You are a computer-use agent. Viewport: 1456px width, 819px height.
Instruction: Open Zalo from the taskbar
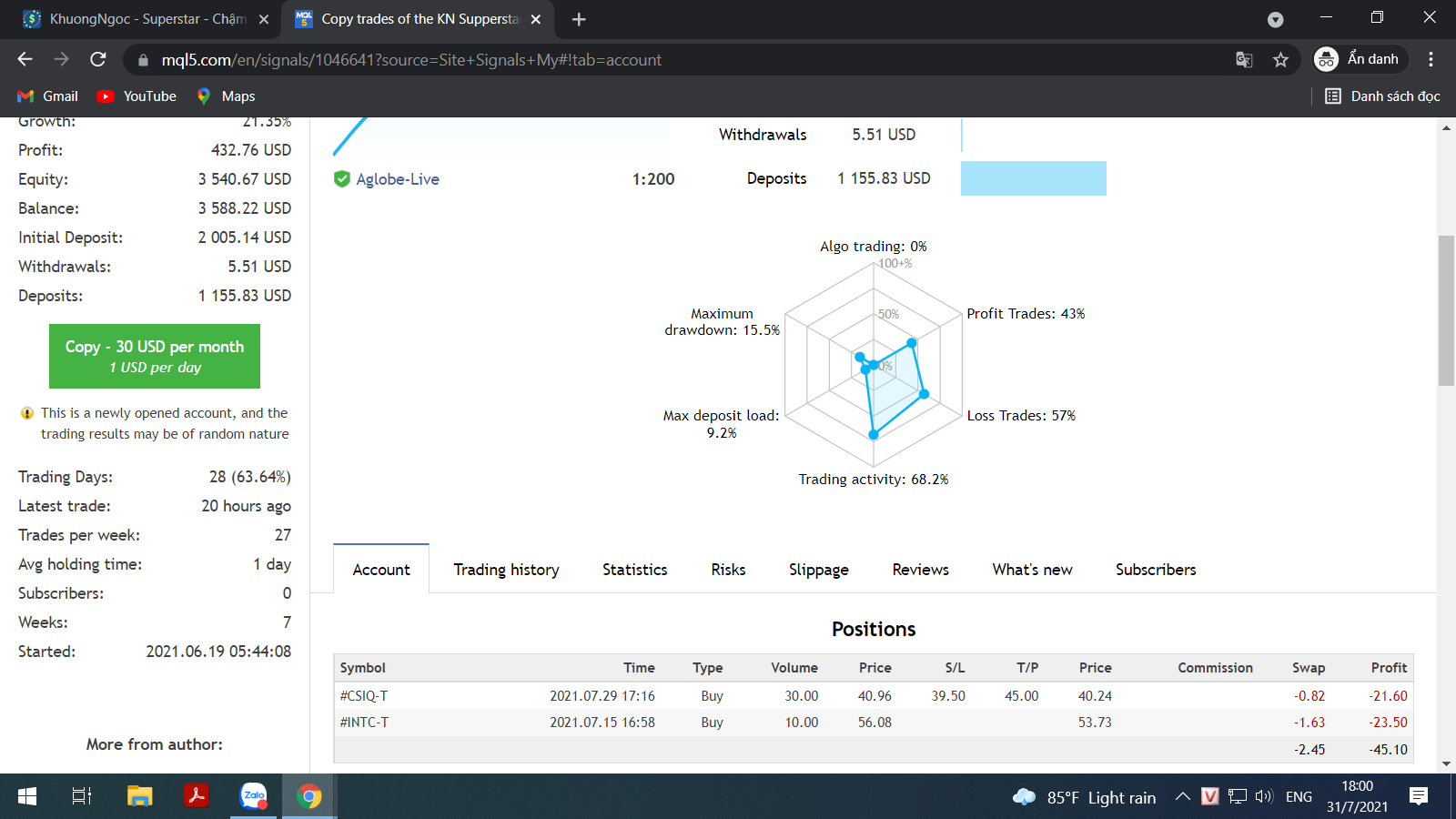(253, 797)
